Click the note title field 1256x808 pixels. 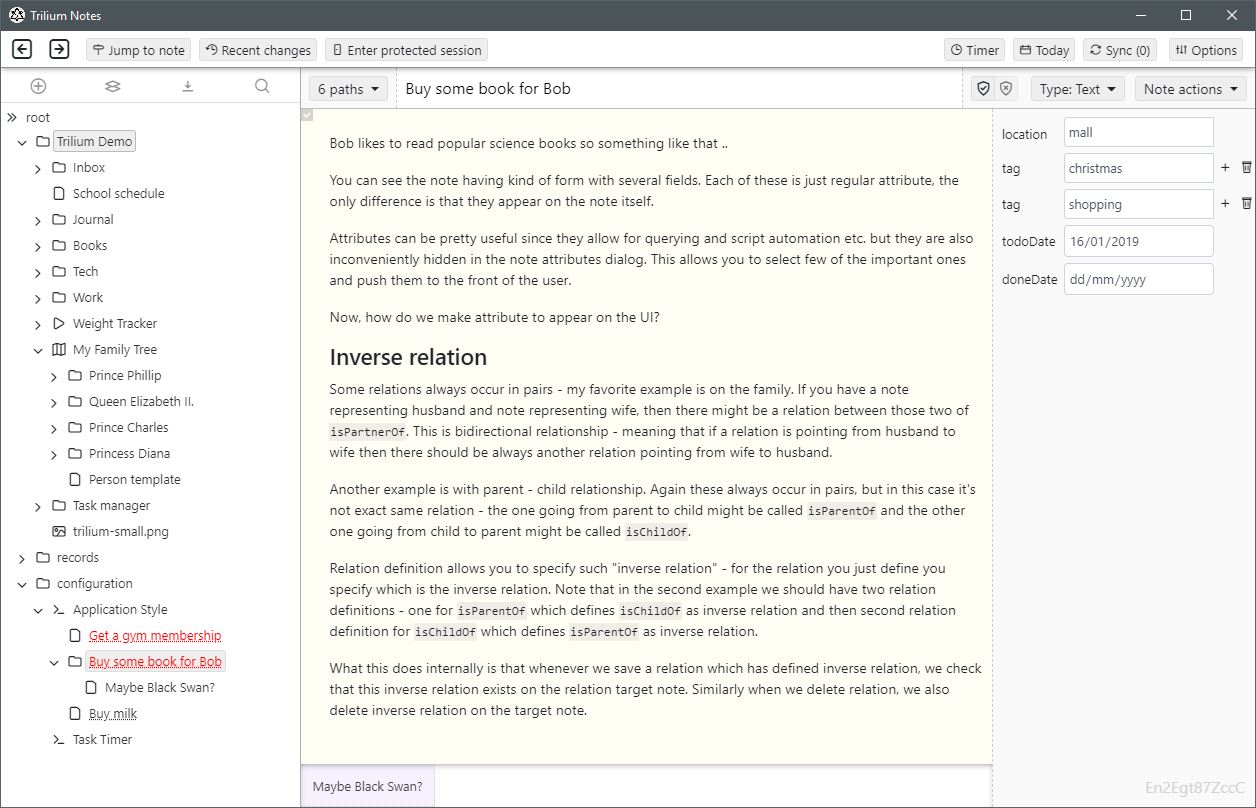click(x=680, y=89)
